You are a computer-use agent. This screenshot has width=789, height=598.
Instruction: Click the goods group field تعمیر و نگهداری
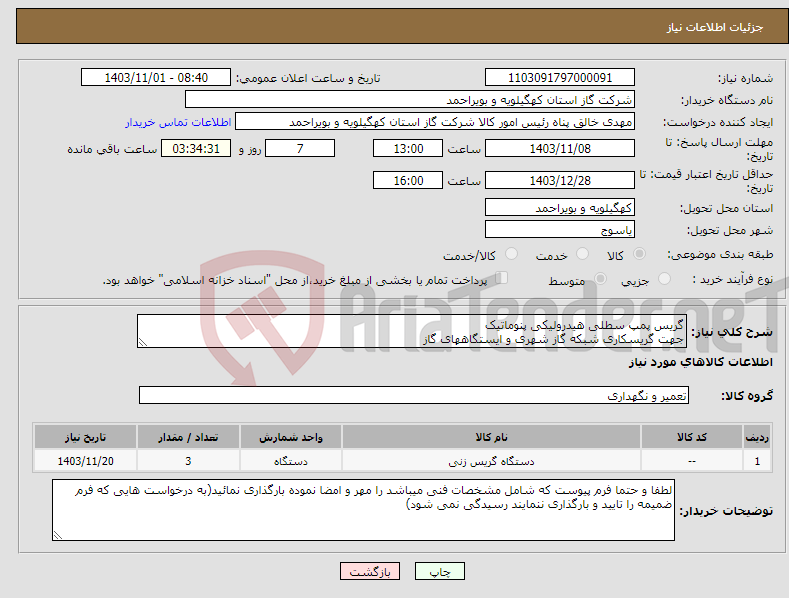414,395
